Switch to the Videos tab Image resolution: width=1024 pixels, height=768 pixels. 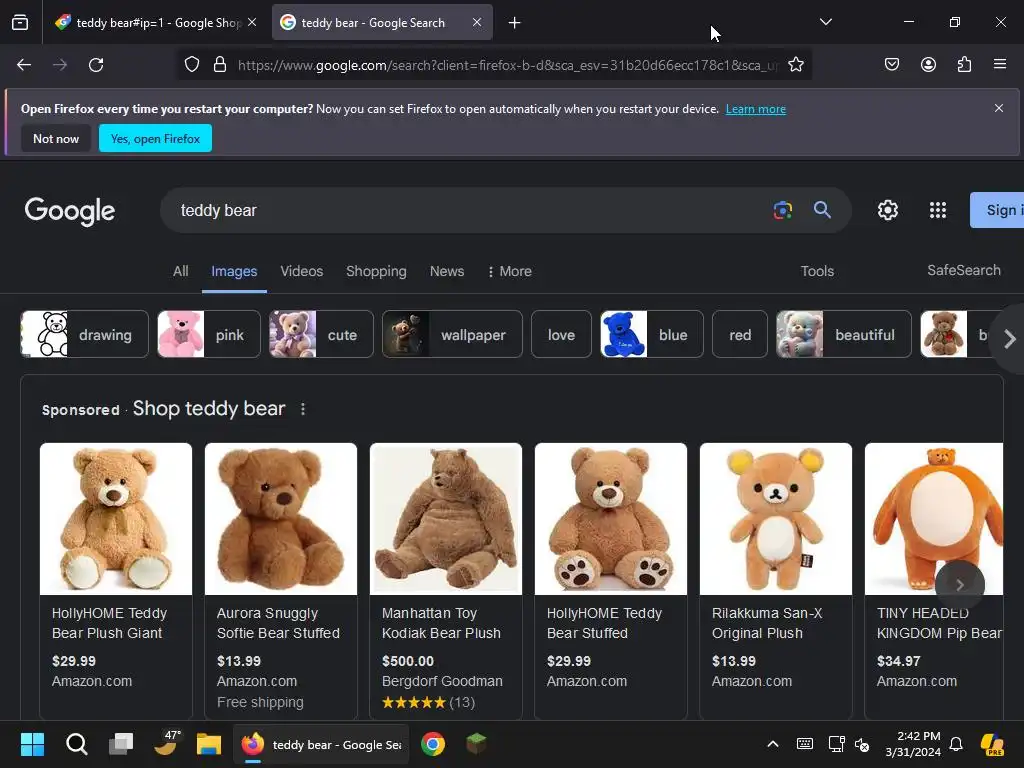(302, 271)
